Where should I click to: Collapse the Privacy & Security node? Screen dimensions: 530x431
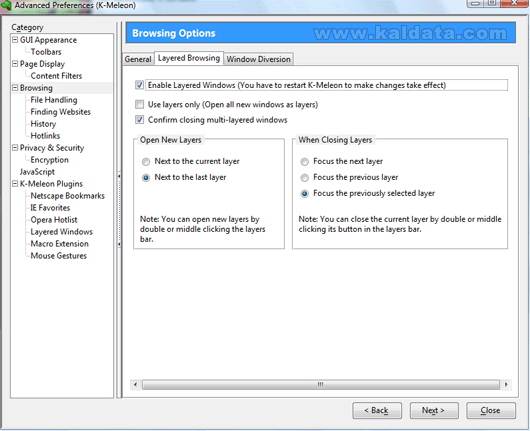[15, 148]
